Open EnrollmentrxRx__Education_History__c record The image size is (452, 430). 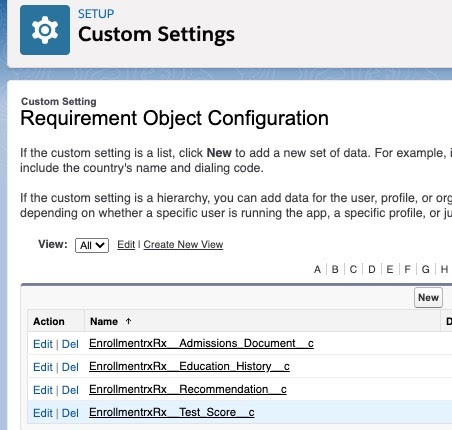click(189, 366)
